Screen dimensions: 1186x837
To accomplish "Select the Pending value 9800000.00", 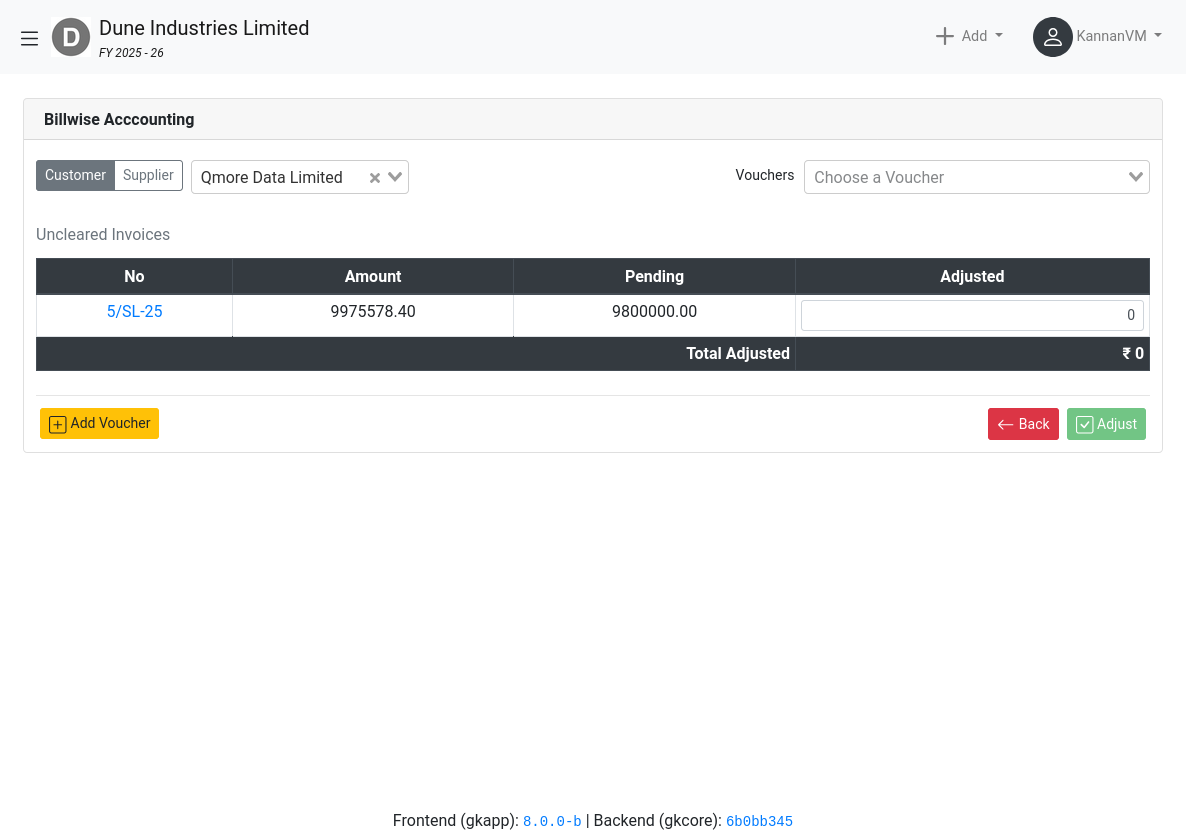I will pos(654,312).
